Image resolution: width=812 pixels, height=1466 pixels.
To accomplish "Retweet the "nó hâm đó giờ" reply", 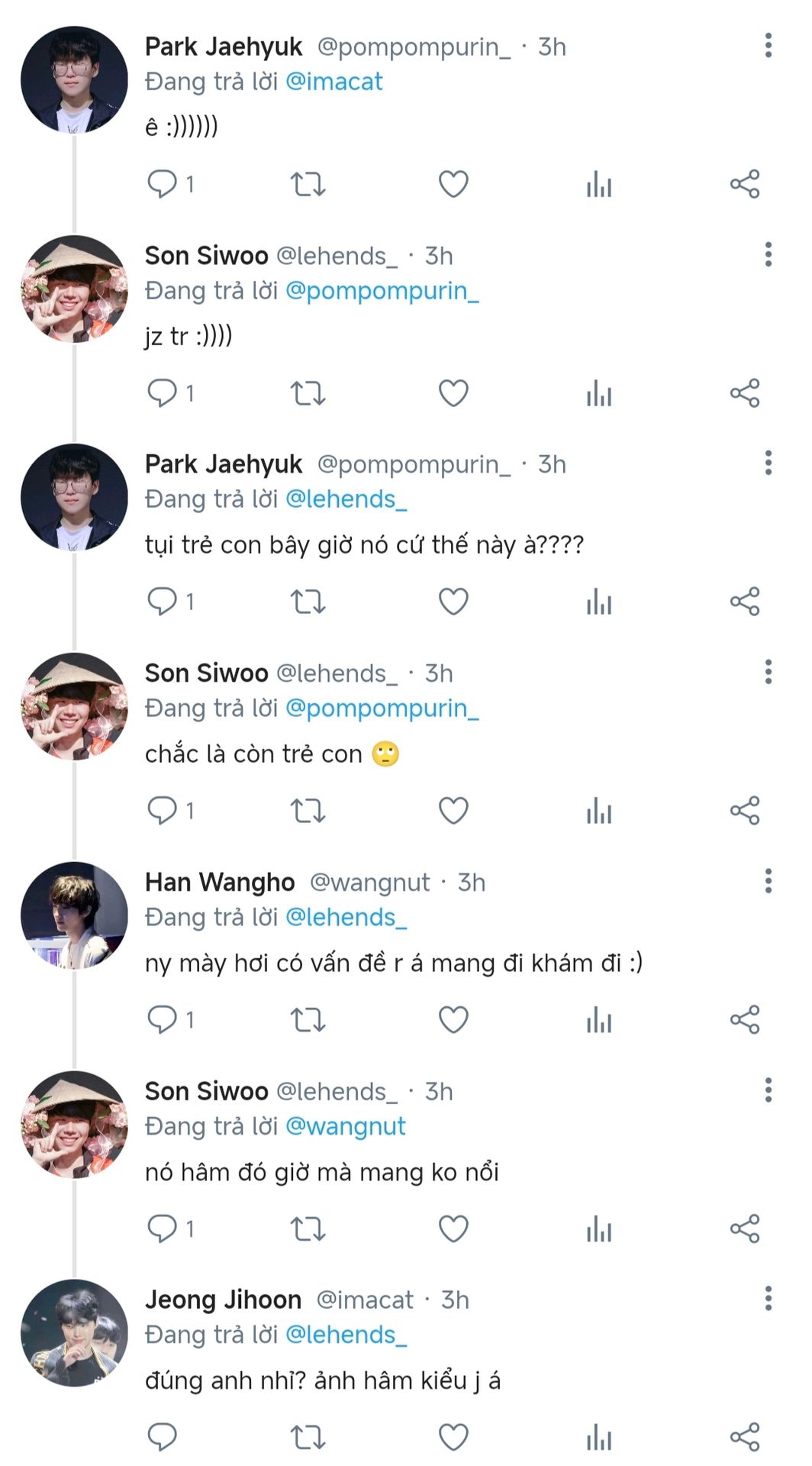I will [308, 1229].
